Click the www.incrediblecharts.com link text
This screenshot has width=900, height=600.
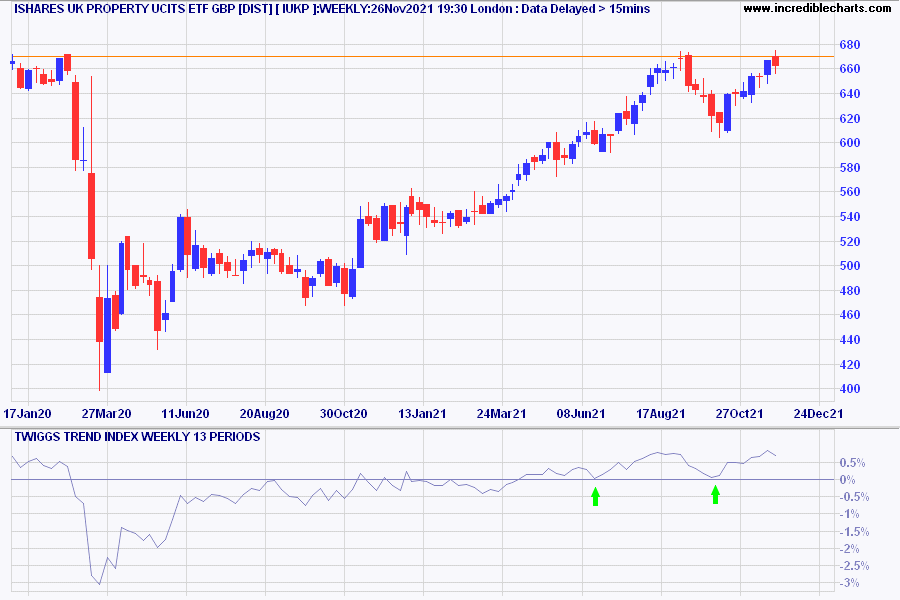(x=817, y=8)
